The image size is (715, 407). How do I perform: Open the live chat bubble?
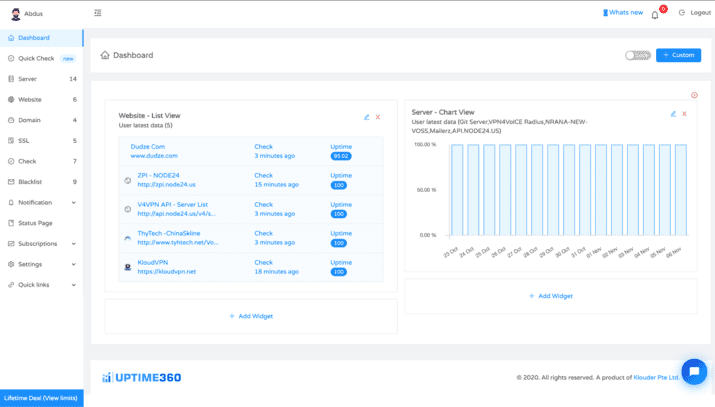click(693, 371)
